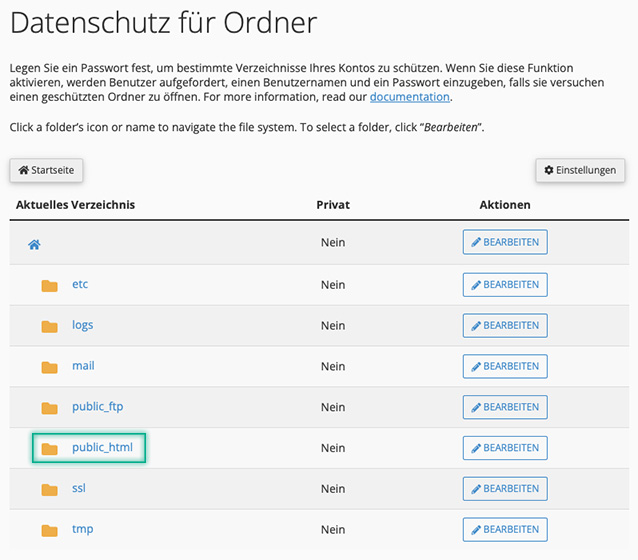Screen dimensions: 638x560
Task: Go to Startseite via the button
Action: click(46, 170)
